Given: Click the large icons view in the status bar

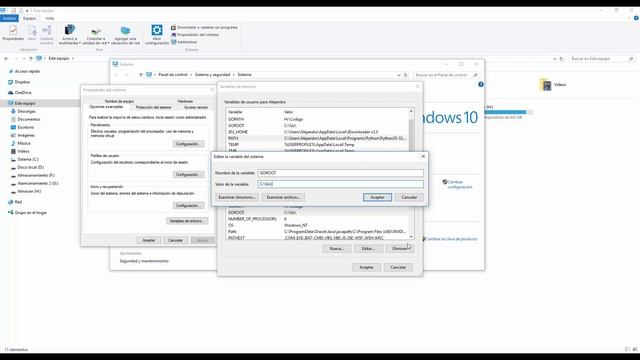Looking at the screenshot, I should [635, 349].
